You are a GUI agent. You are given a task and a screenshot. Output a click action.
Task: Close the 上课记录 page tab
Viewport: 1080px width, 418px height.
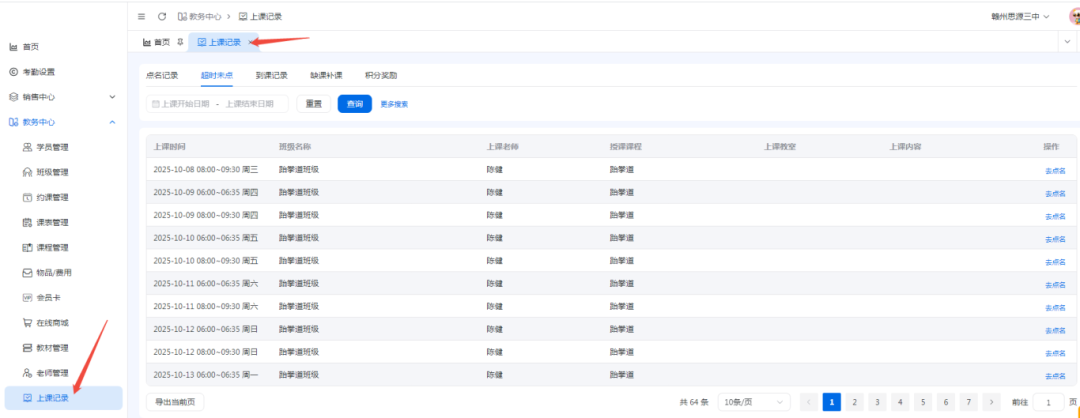point(251,42)
